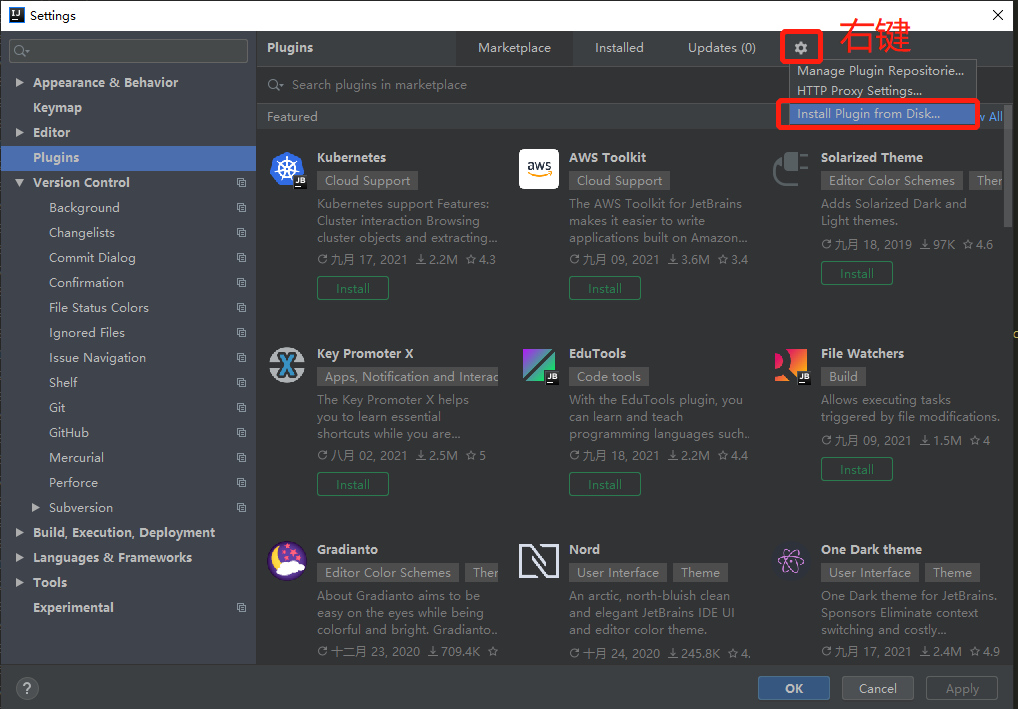
Task: Open the plugins gear settings icon
Action: click(x=801, y=47)
